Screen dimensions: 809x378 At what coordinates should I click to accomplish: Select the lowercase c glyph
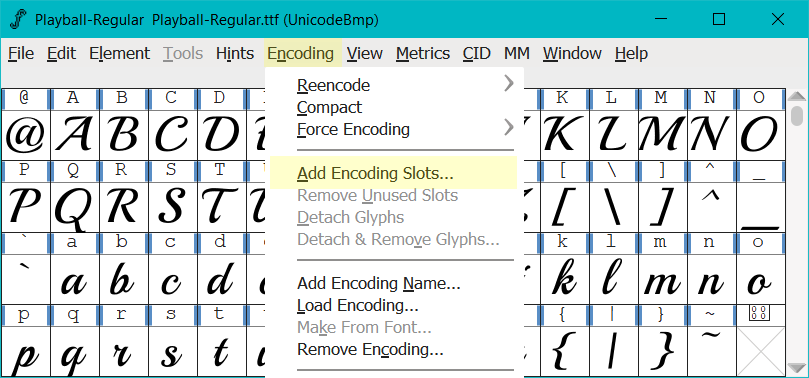tap(173, 280)
